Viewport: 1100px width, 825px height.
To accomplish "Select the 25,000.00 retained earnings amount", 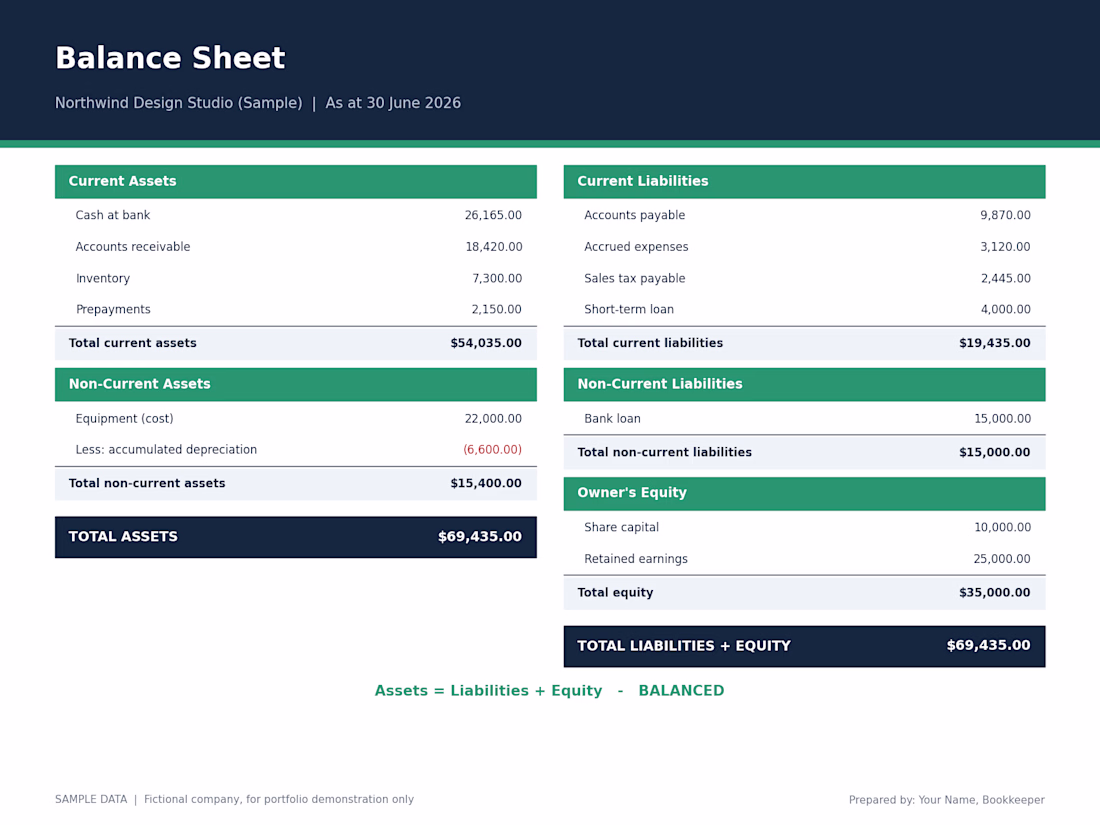I will click(1002, 559).
